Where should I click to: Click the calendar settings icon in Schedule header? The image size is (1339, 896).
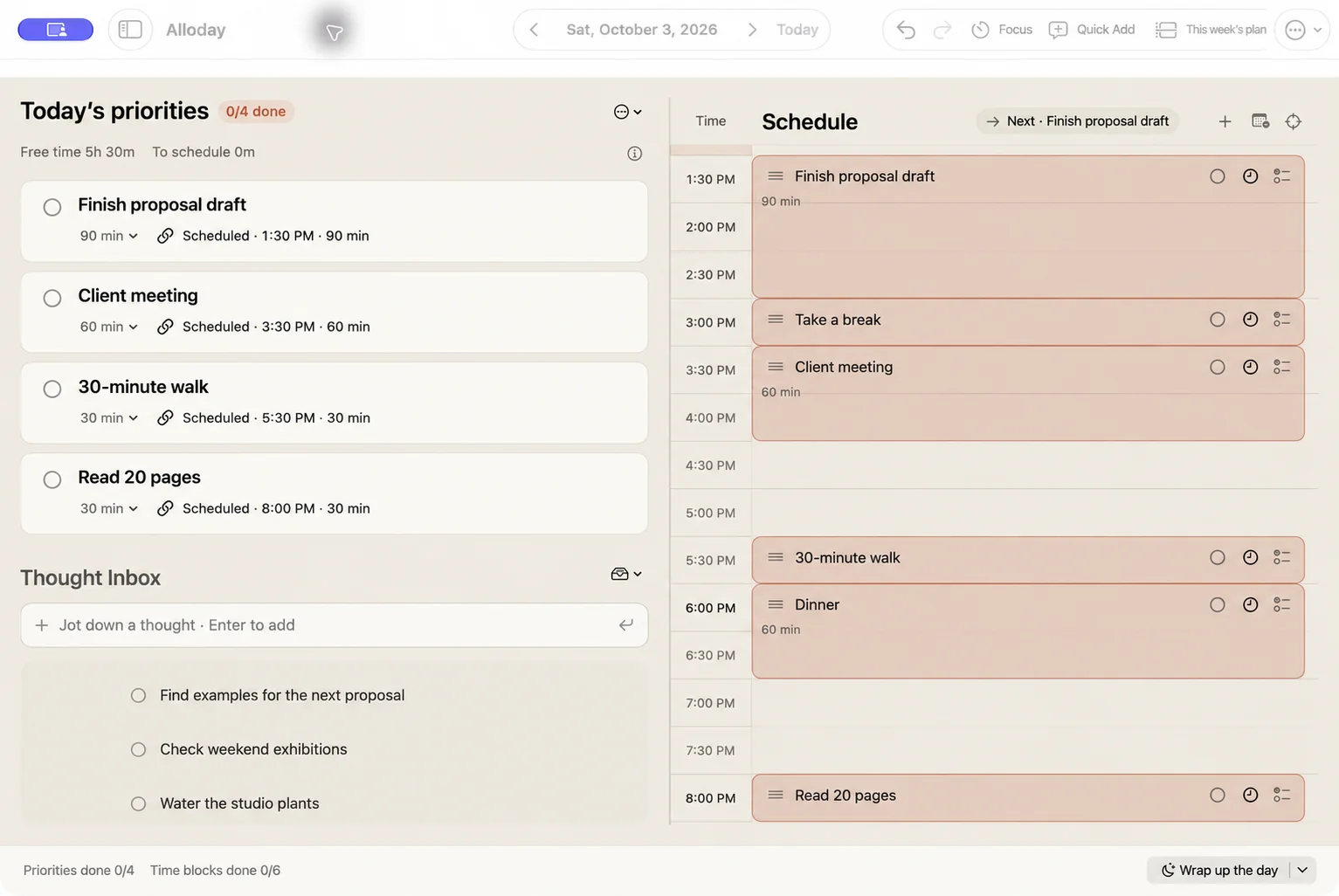pyautogui.click(x=1260, y=121)
